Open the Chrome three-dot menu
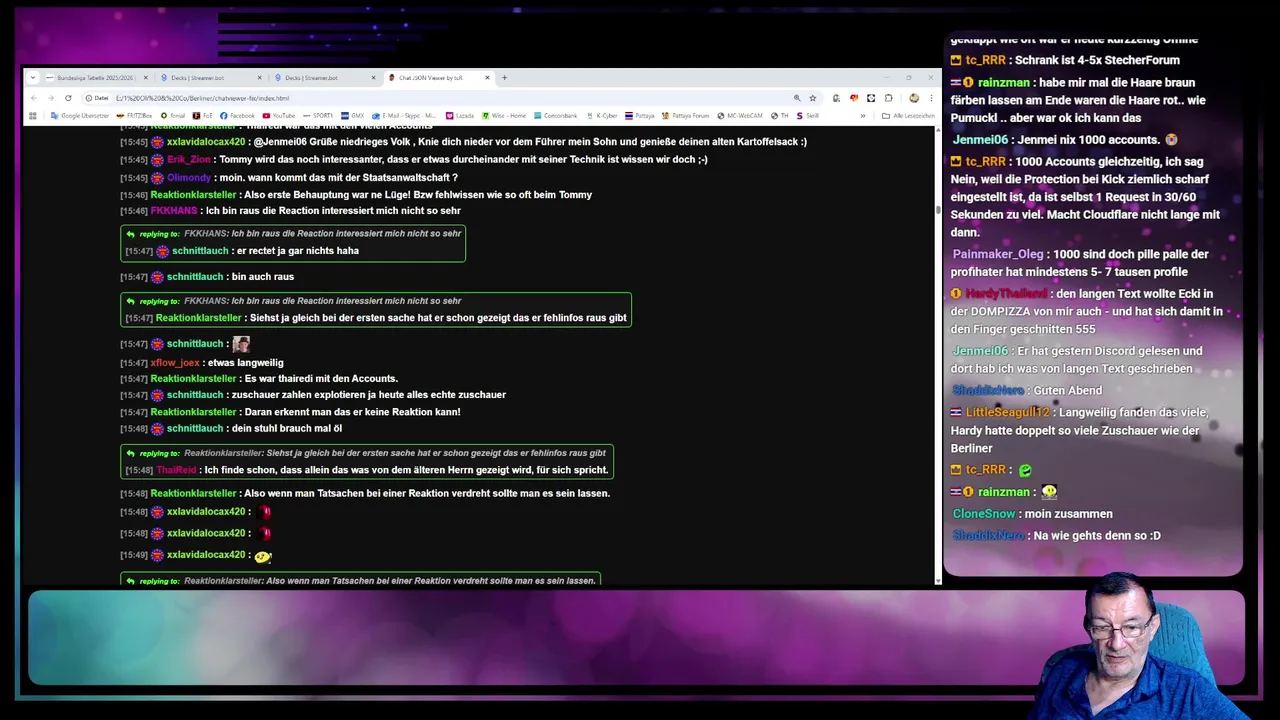 tap(932, 98)
